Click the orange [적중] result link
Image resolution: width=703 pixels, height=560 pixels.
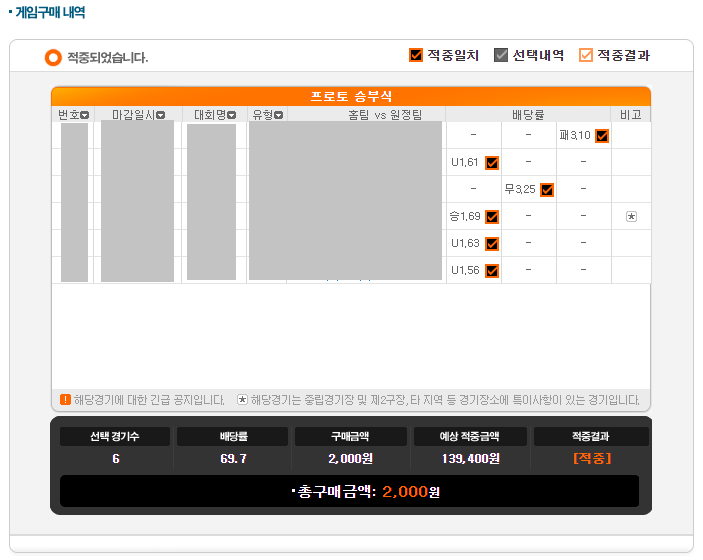(x=591, y=458)
